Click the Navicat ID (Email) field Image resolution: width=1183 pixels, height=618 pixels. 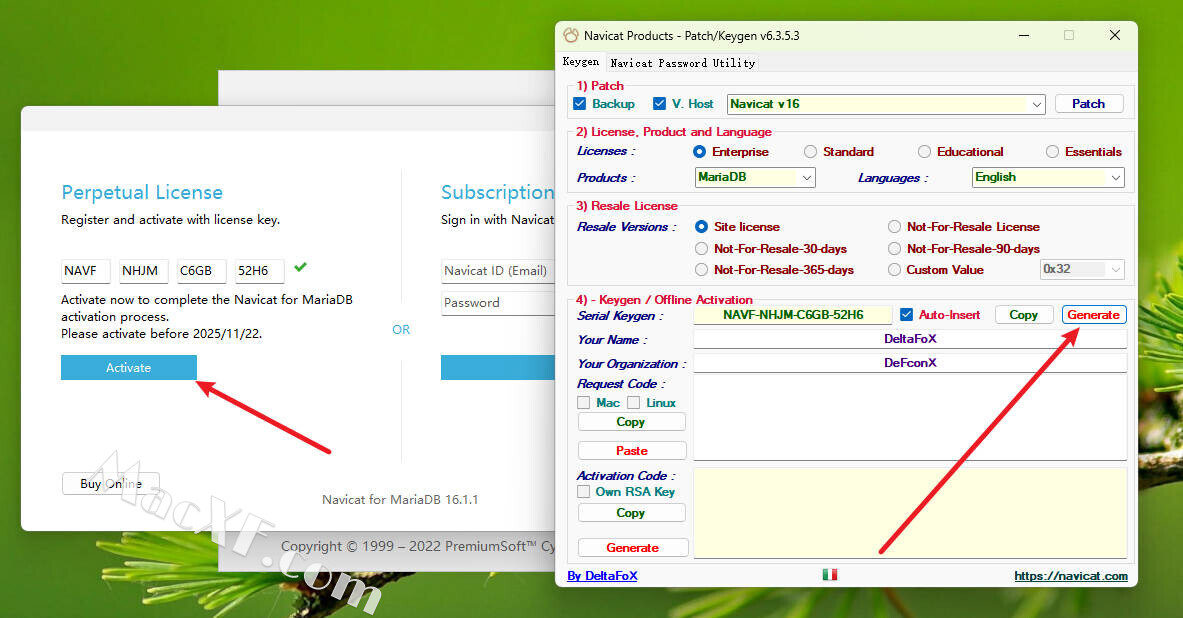(497, 271)
